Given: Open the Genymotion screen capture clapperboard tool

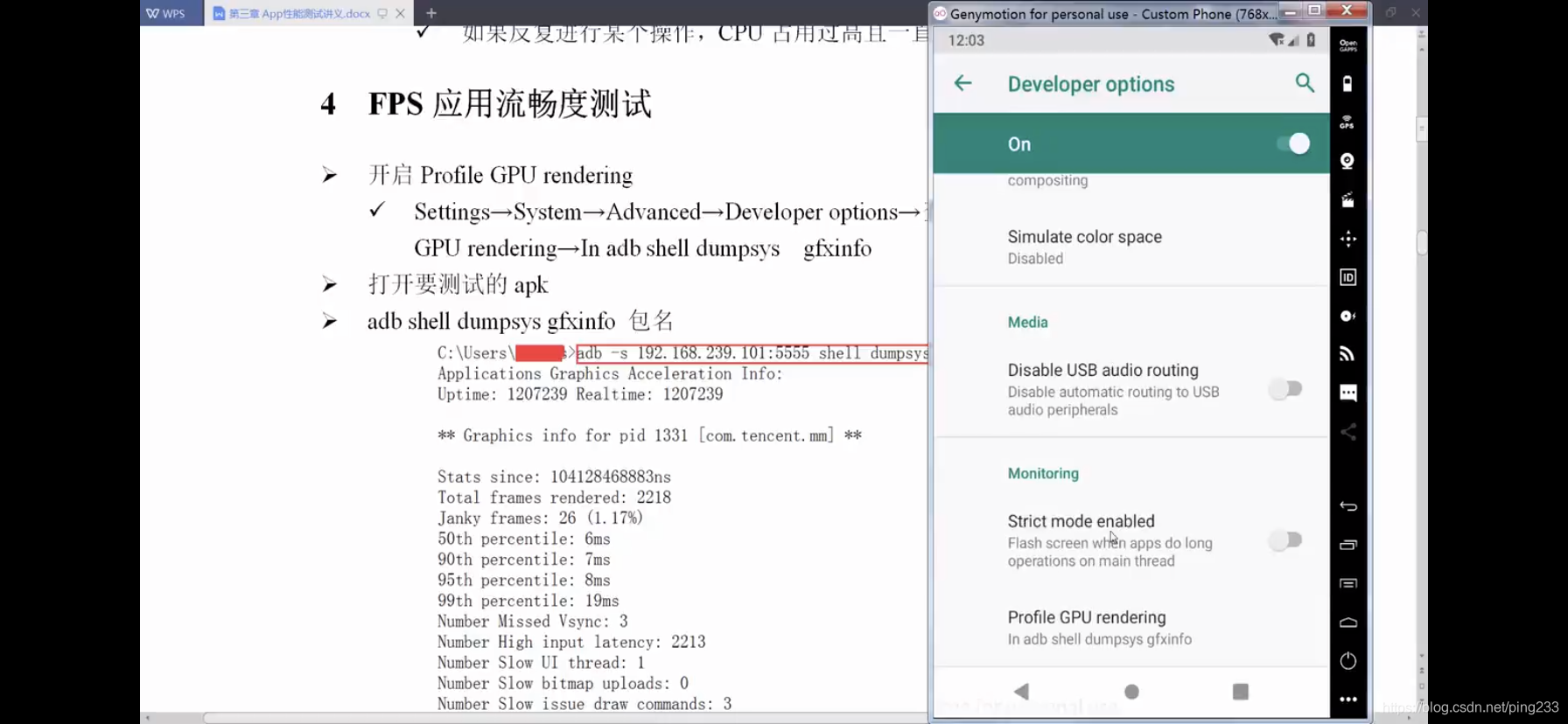Looking at the screenshot, I should 1347,200.
